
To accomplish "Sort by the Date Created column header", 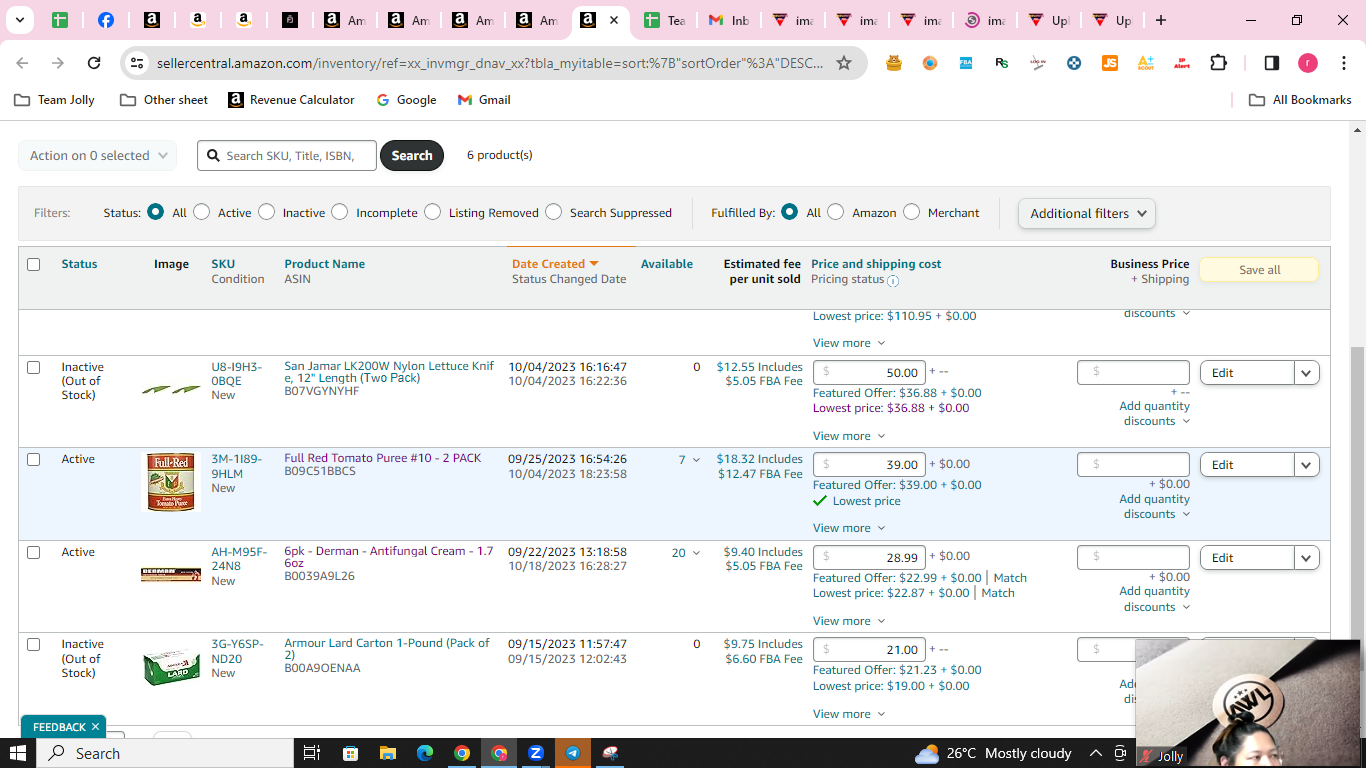I will (x=555, y=264).
